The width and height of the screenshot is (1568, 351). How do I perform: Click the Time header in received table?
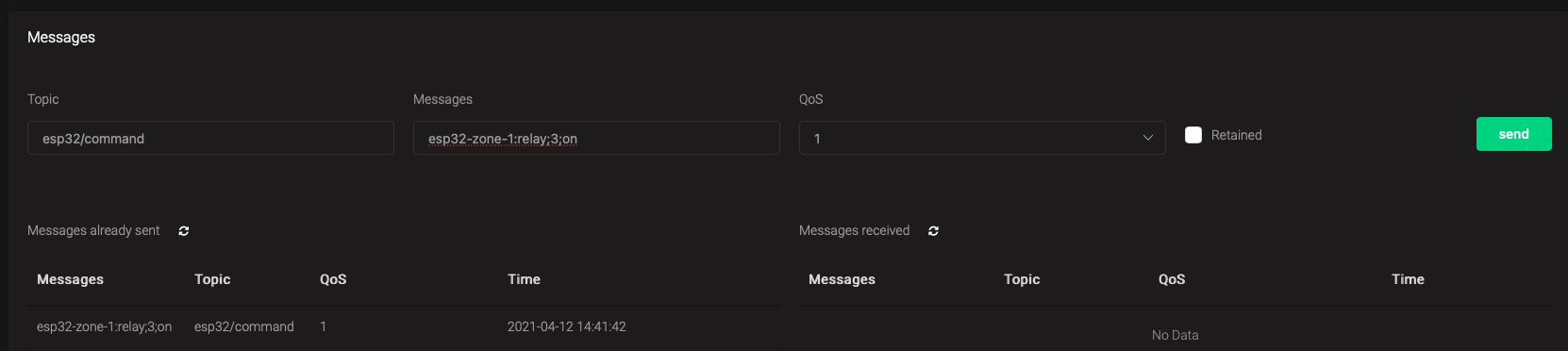coord(1408,279)
